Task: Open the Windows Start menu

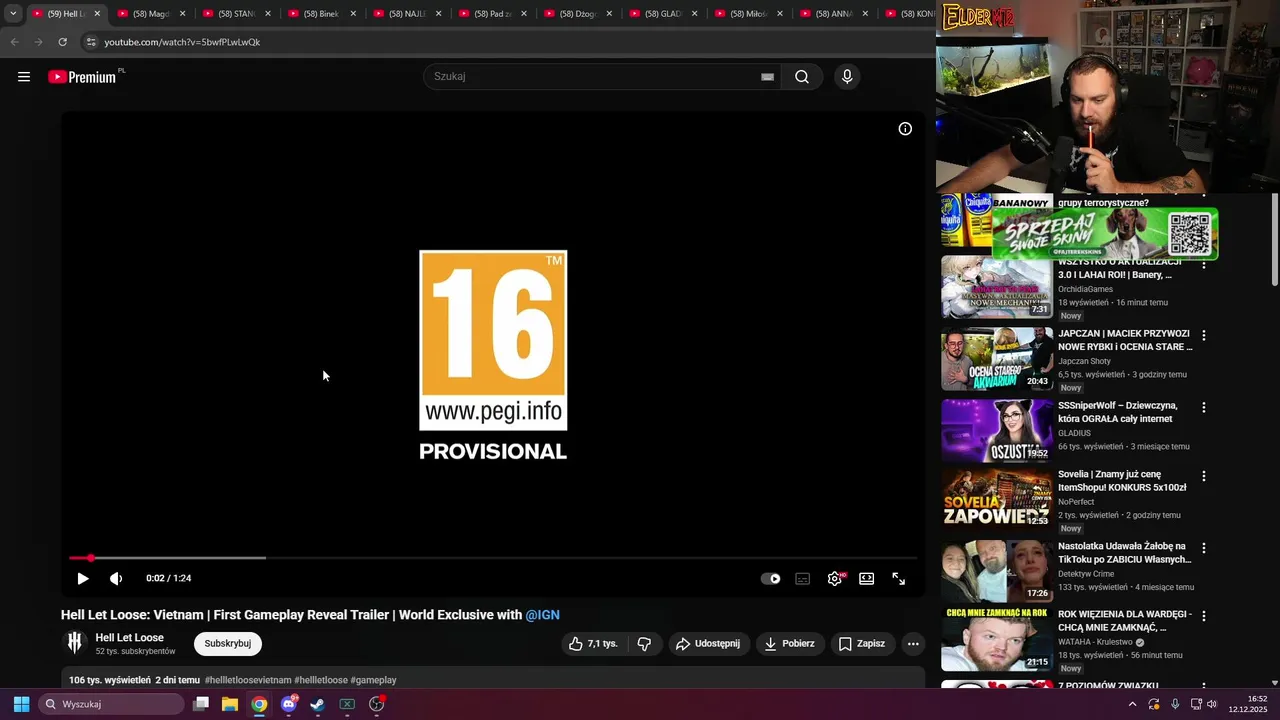Action: pyautogui.click(x=21, y=704)
